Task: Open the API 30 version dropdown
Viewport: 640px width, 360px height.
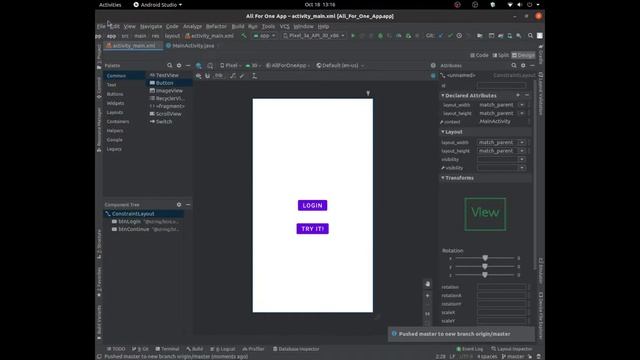Action: coord(253,66)
